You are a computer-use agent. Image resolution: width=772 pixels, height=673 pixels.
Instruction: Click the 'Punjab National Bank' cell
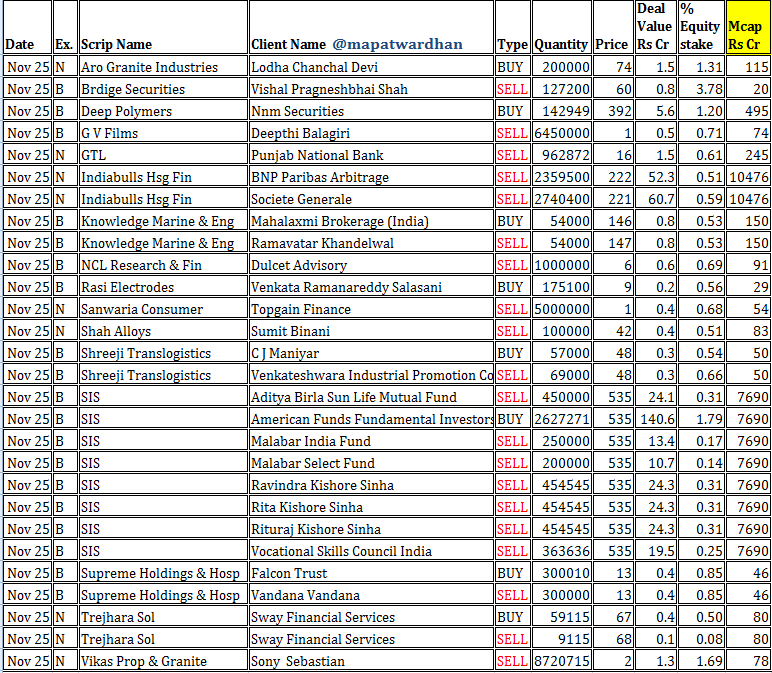pyautogui.click(x=371, y=154)
